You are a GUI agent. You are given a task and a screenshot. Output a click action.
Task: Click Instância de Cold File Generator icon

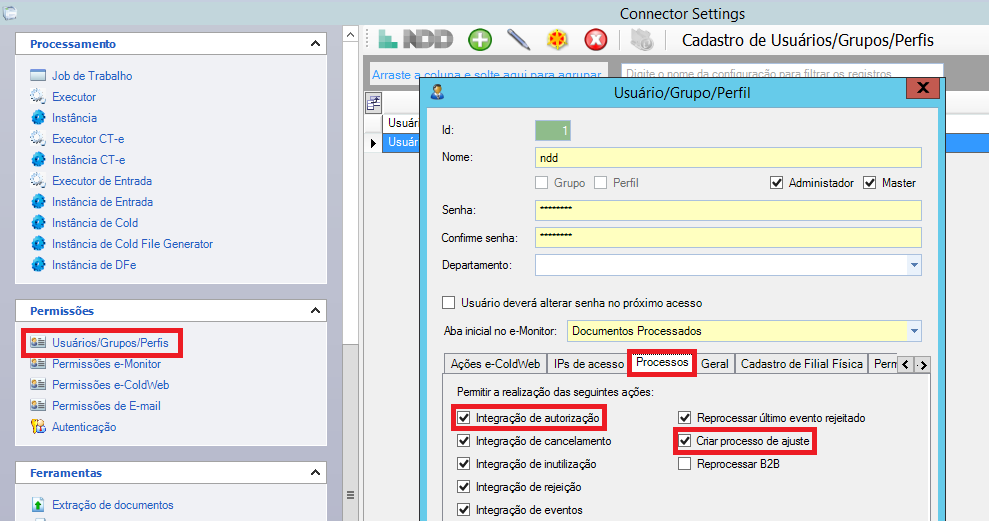[38, 243]
